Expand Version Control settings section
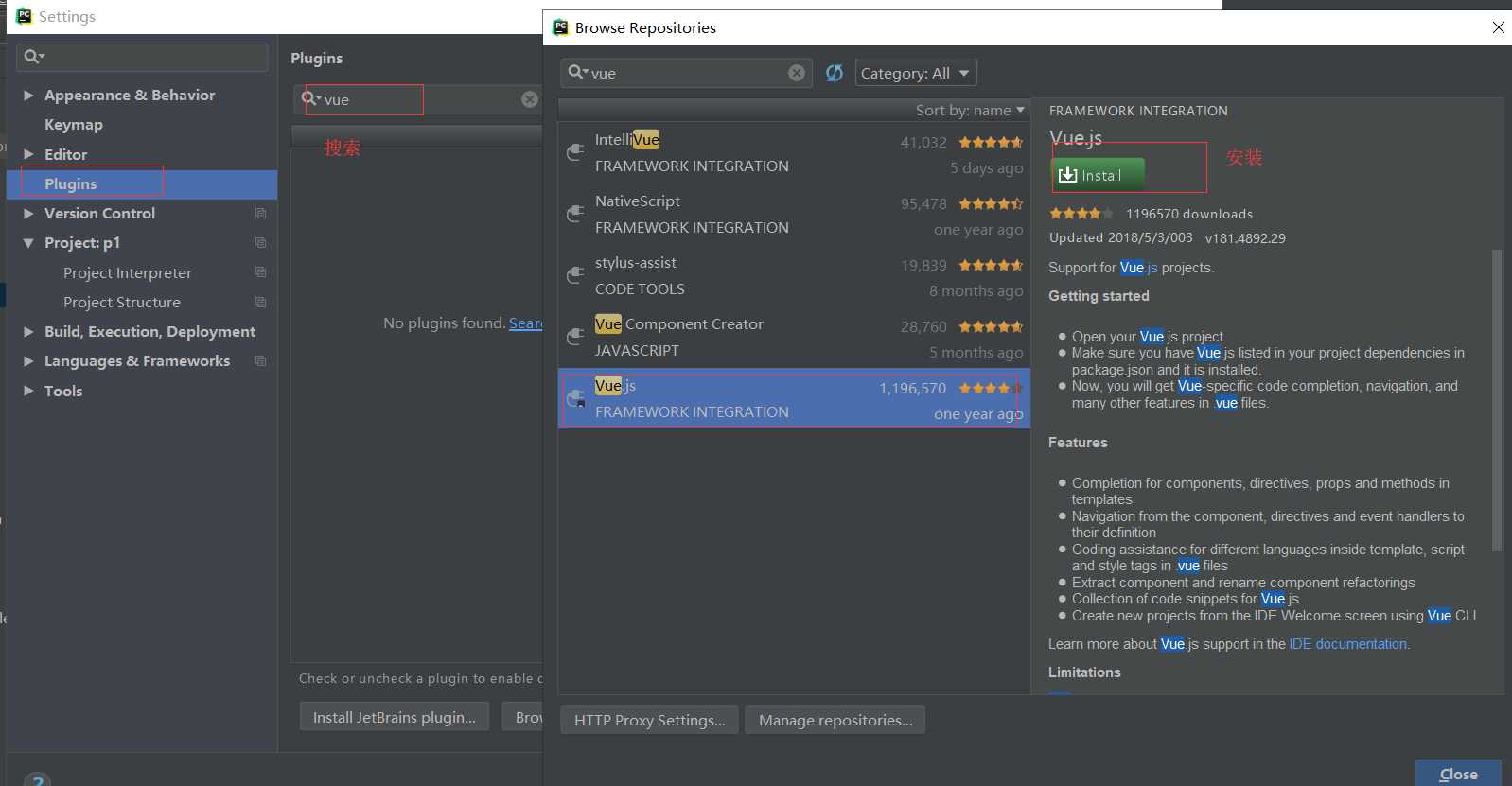This screenshot has width=1512, height=786. pos(28,214)
